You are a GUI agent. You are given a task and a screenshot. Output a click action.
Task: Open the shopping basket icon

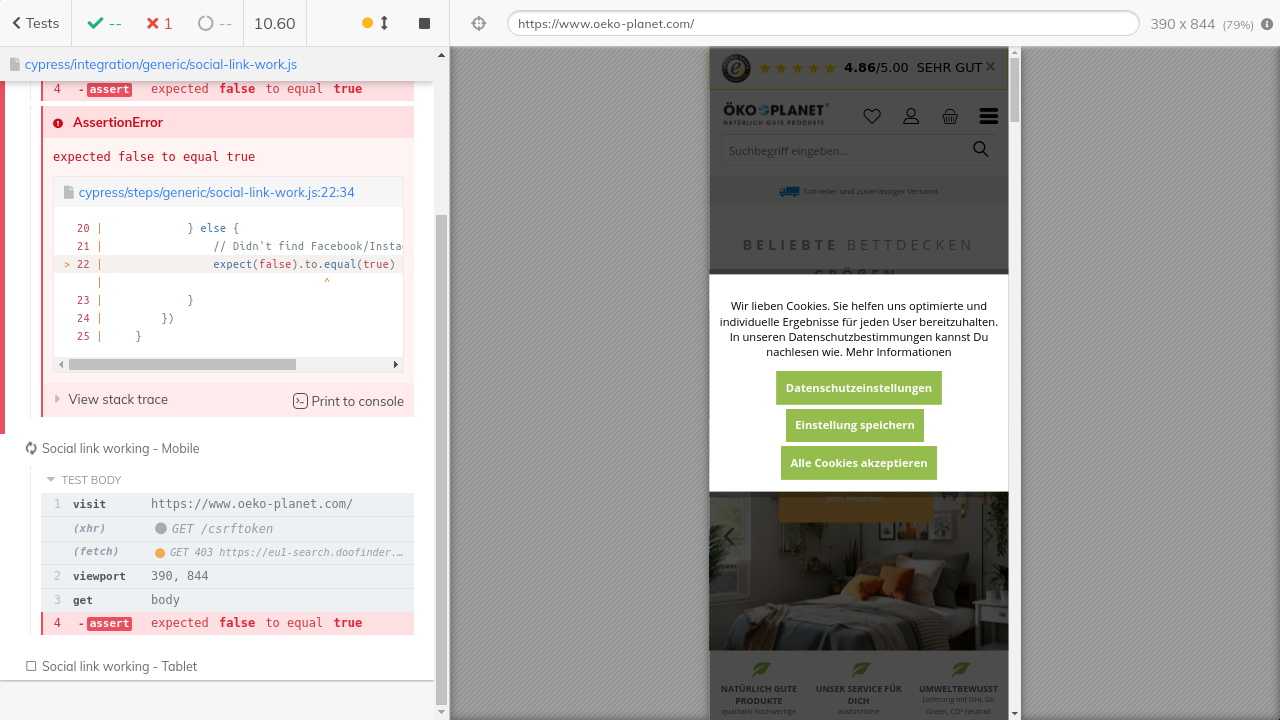[950, 116]
